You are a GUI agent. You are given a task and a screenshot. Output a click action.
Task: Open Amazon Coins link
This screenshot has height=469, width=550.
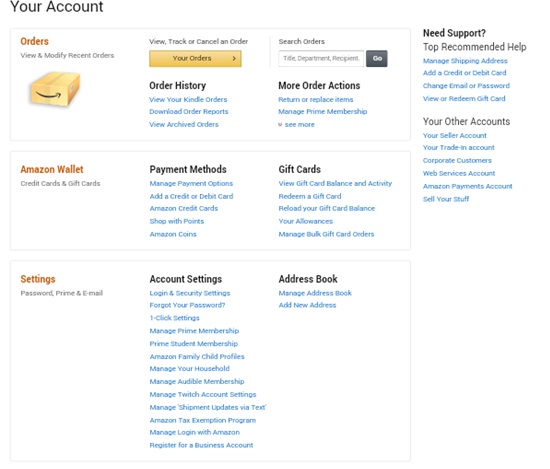click(173, 234)
